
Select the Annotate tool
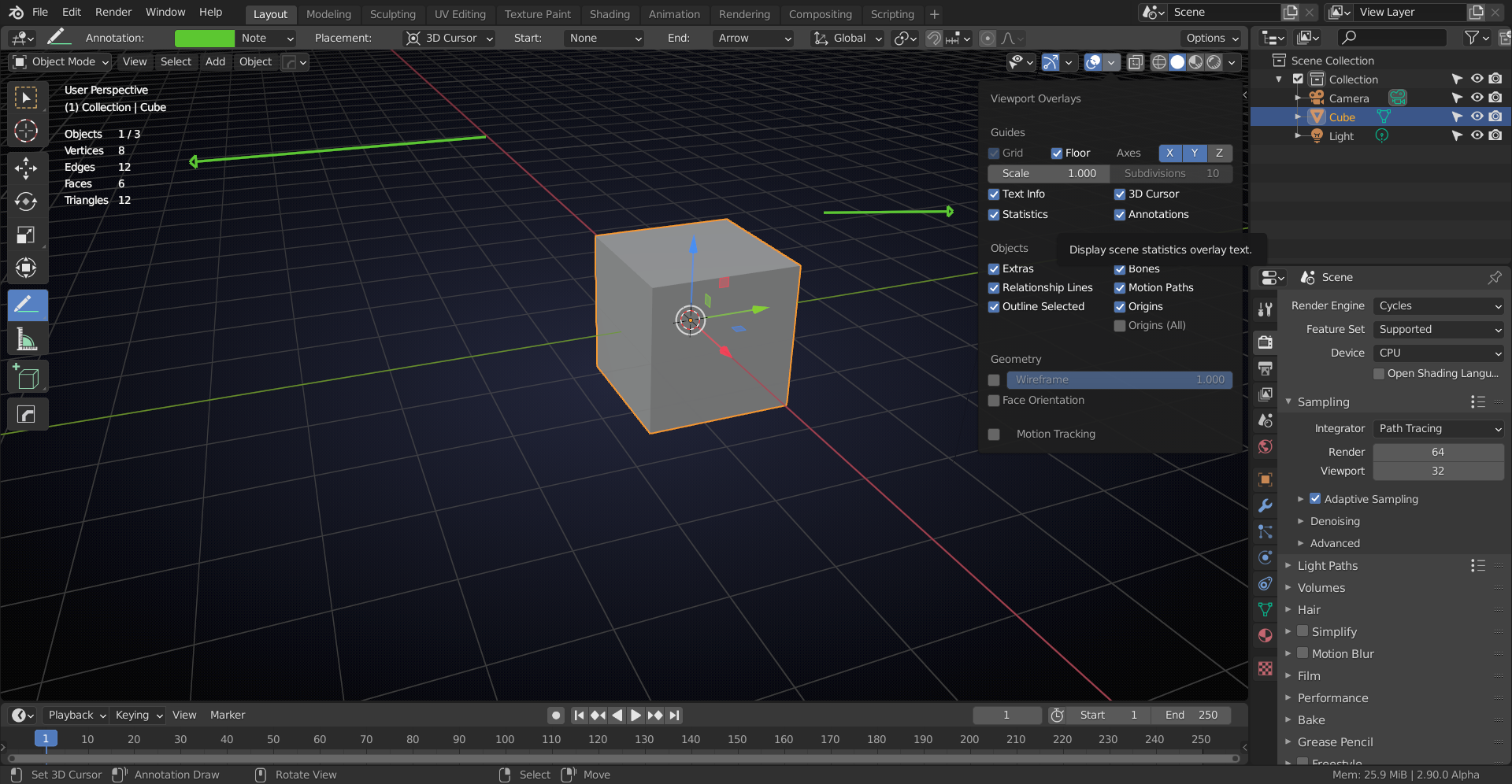tap(27, 305)
